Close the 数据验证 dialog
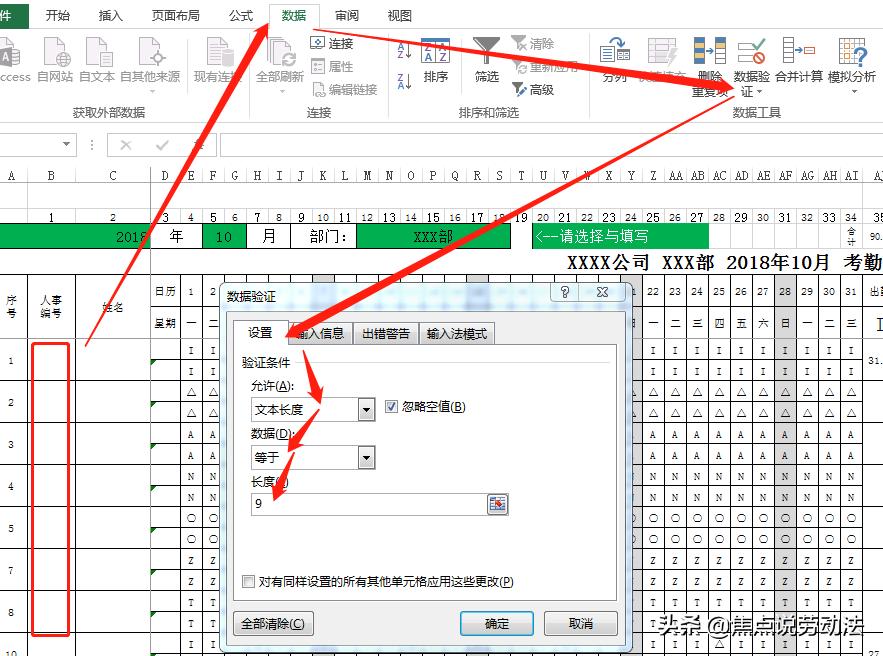The height and width of the screenshot is (656, 883). [602, 292]
